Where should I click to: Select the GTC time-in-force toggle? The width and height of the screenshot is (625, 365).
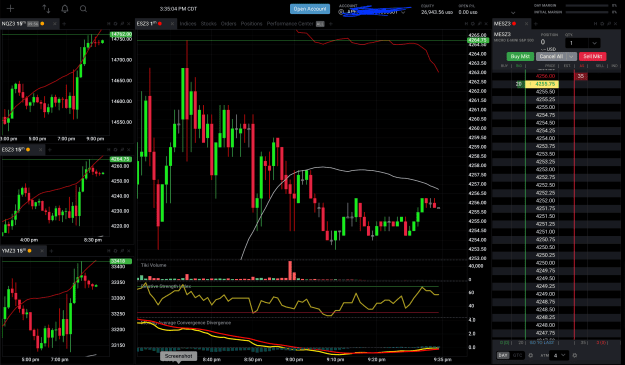click(x=517, y=355)
